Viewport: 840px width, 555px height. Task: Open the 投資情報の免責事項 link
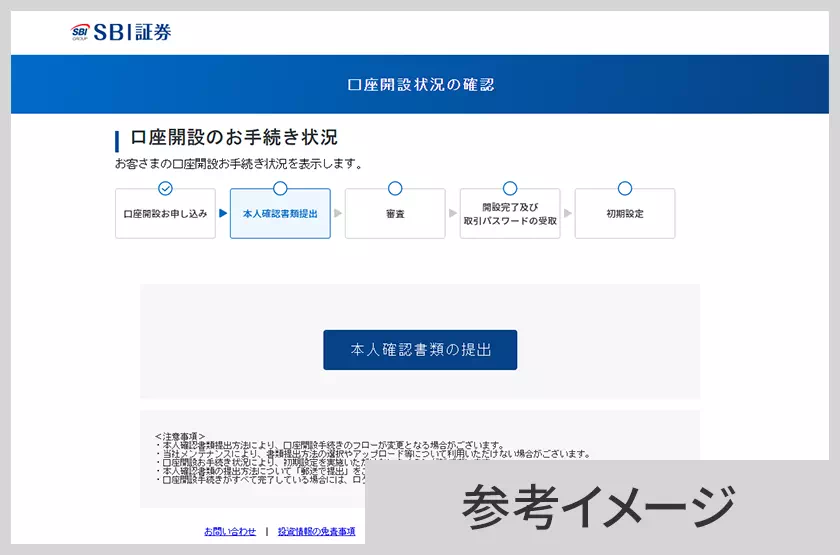(x=316, y=531)
